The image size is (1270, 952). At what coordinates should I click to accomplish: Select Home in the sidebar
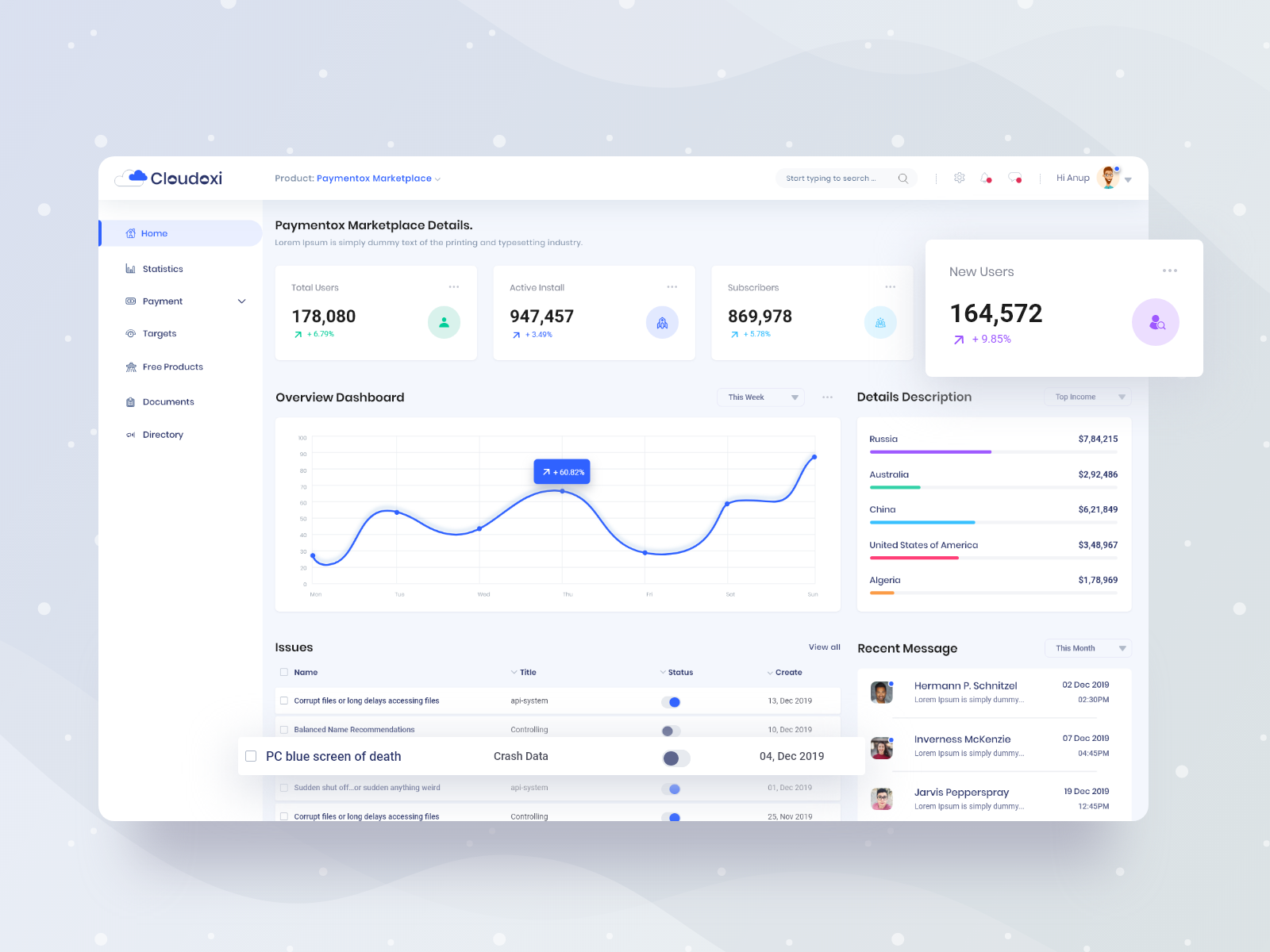(180, 233)
